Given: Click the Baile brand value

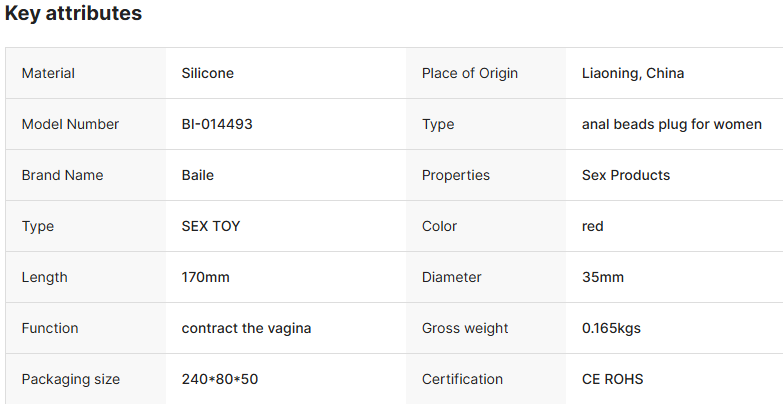Looking at the screenshot, I should pos(198,175).
